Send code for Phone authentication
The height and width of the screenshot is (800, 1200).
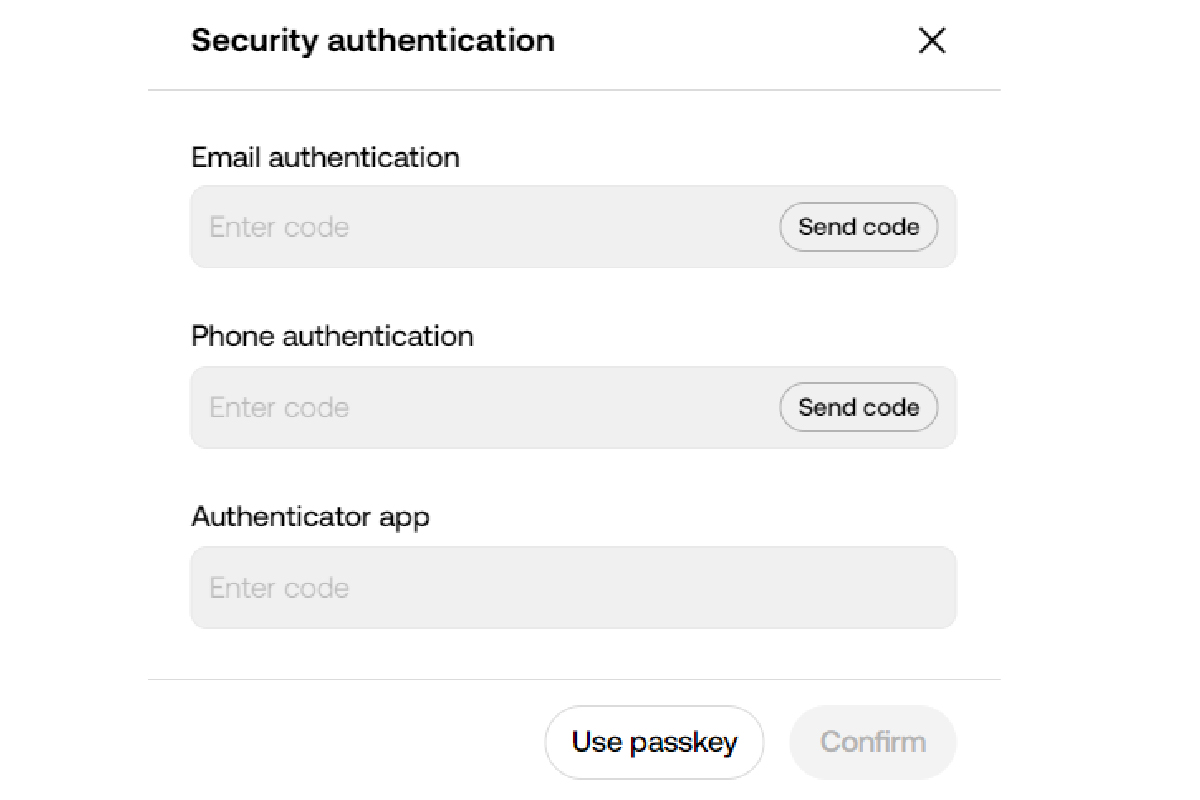coord(858,408)
